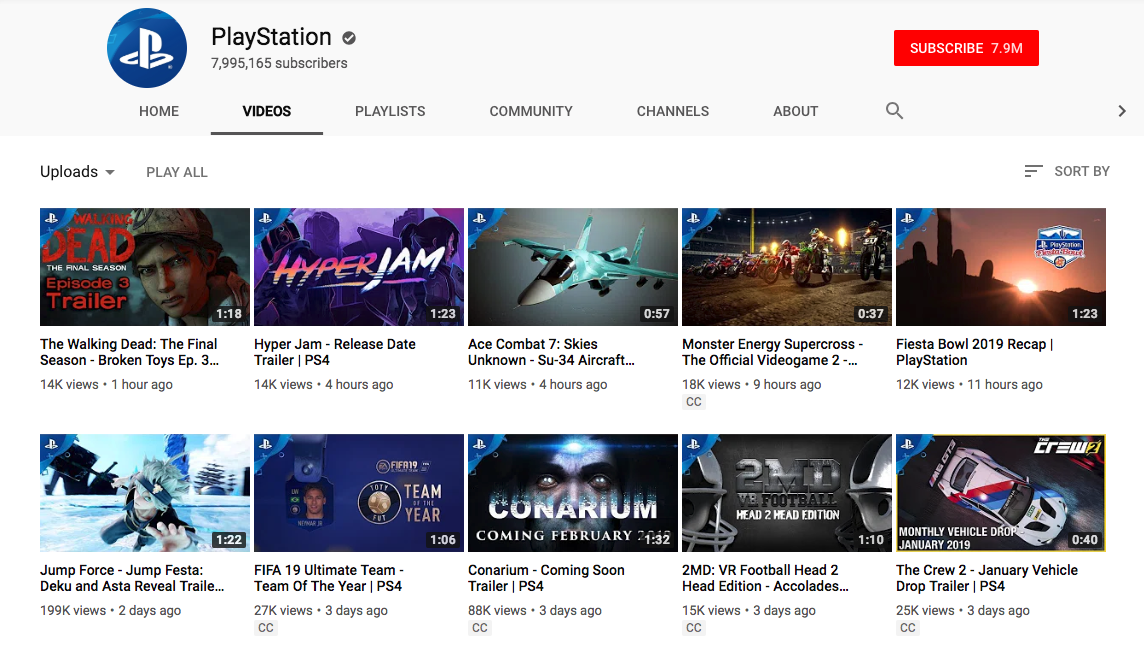Select the VIDEOS tab

[x=267, y=111]
